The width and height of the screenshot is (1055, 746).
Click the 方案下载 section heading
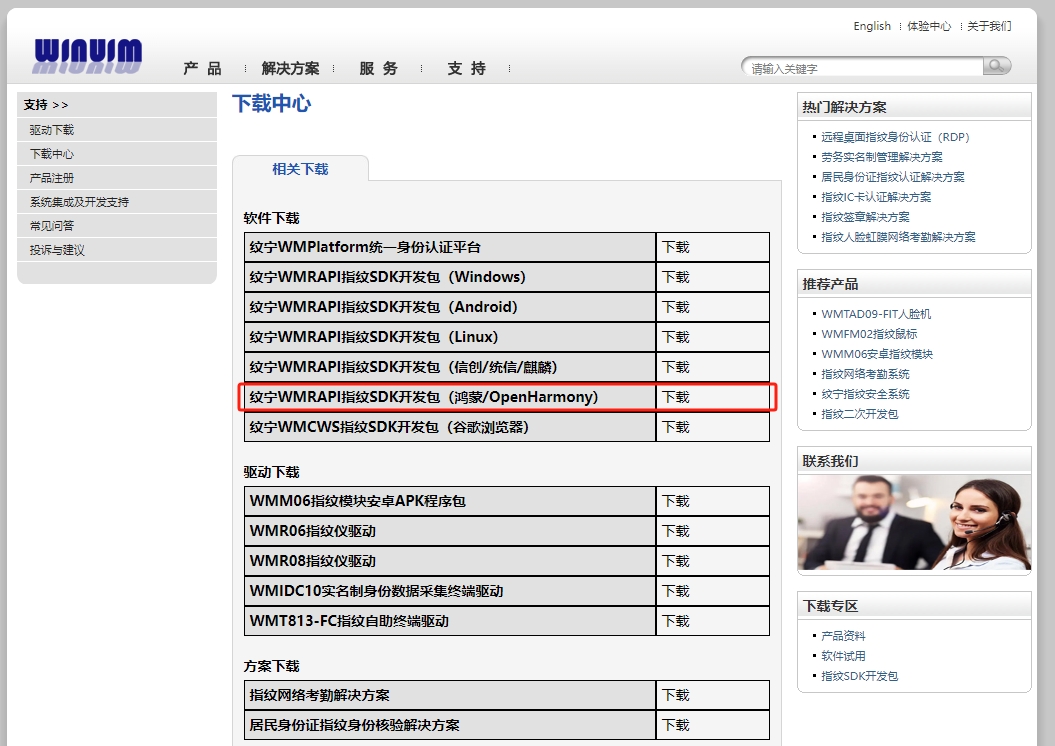[x=271, y=666]
